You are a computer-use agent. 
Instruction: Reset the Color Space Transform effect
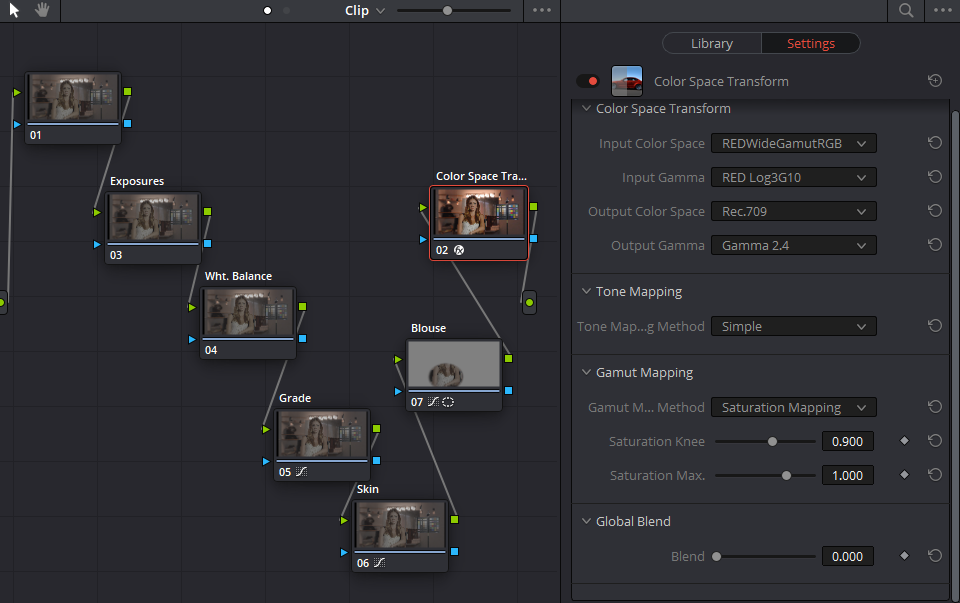935,81
